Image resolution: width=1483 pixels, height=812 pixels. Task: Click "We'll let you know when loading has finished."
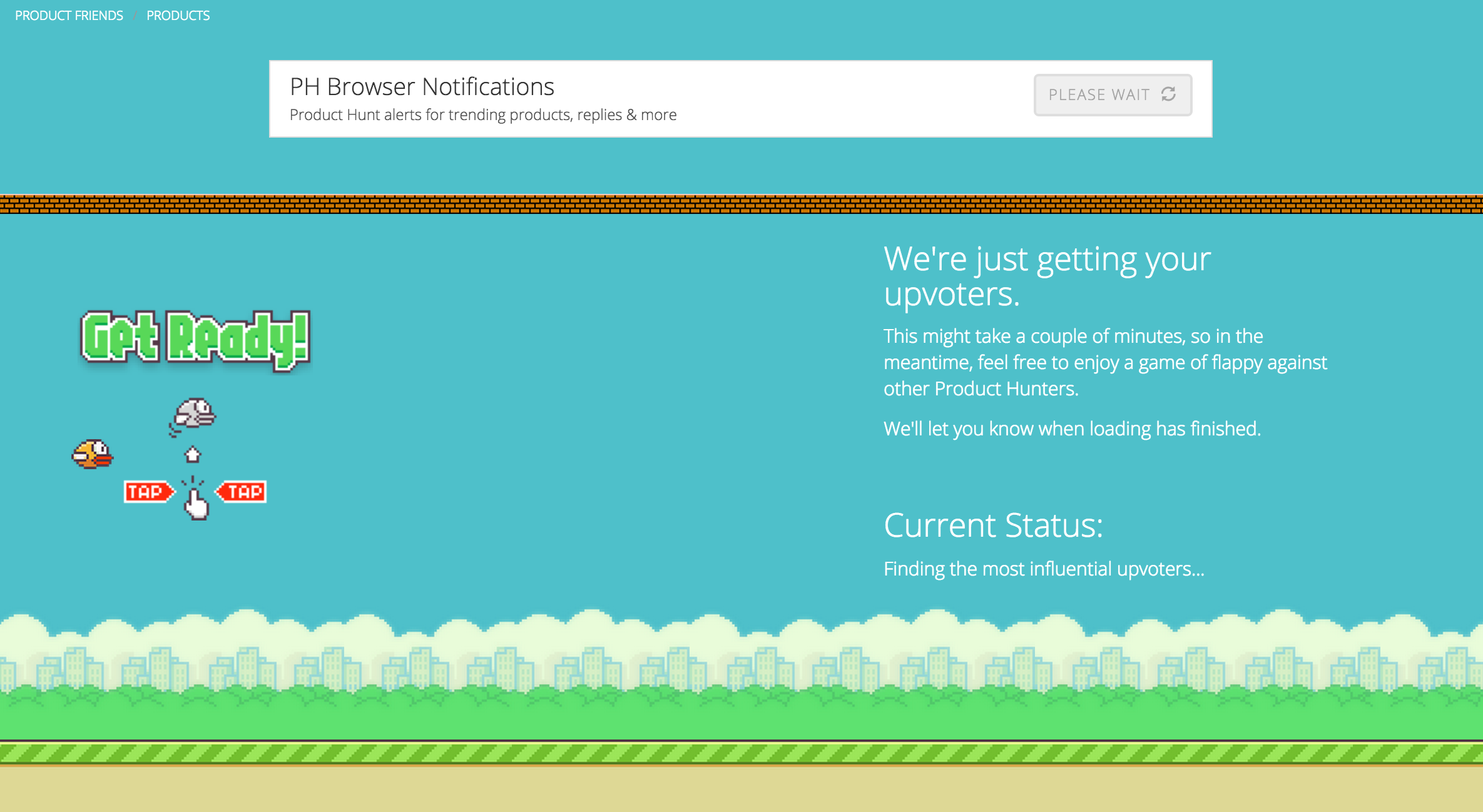pyautogui.click(x=1072, y=429)
